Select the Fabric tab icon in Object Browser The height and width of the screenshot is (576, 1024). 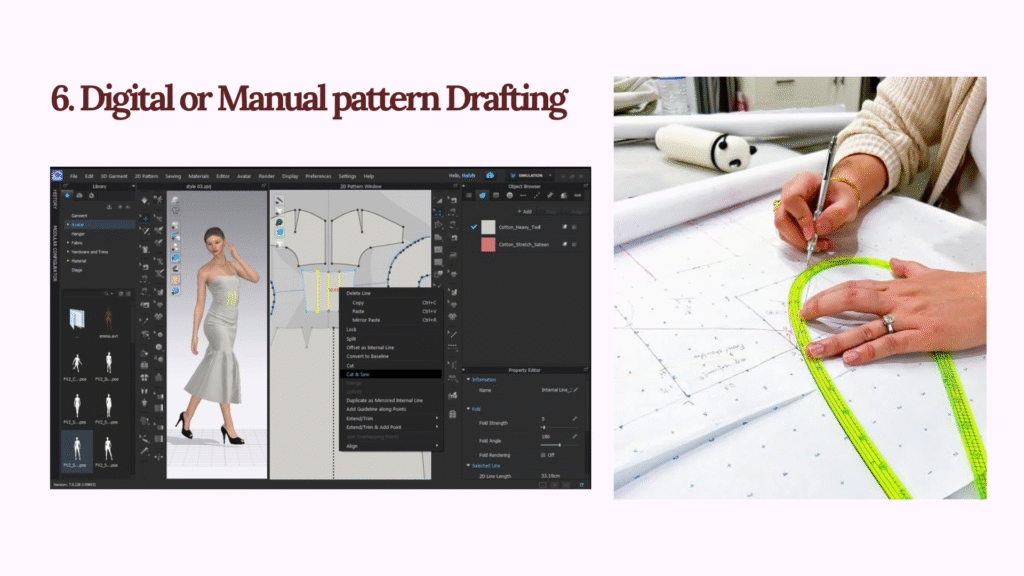tap(482, 195)
